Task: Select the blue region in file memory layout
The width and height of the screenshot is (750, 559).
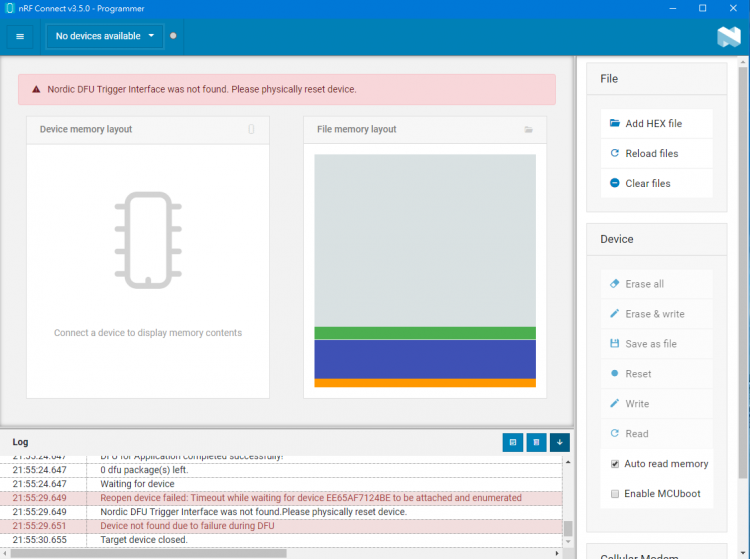Action: (x=425, y=359)
